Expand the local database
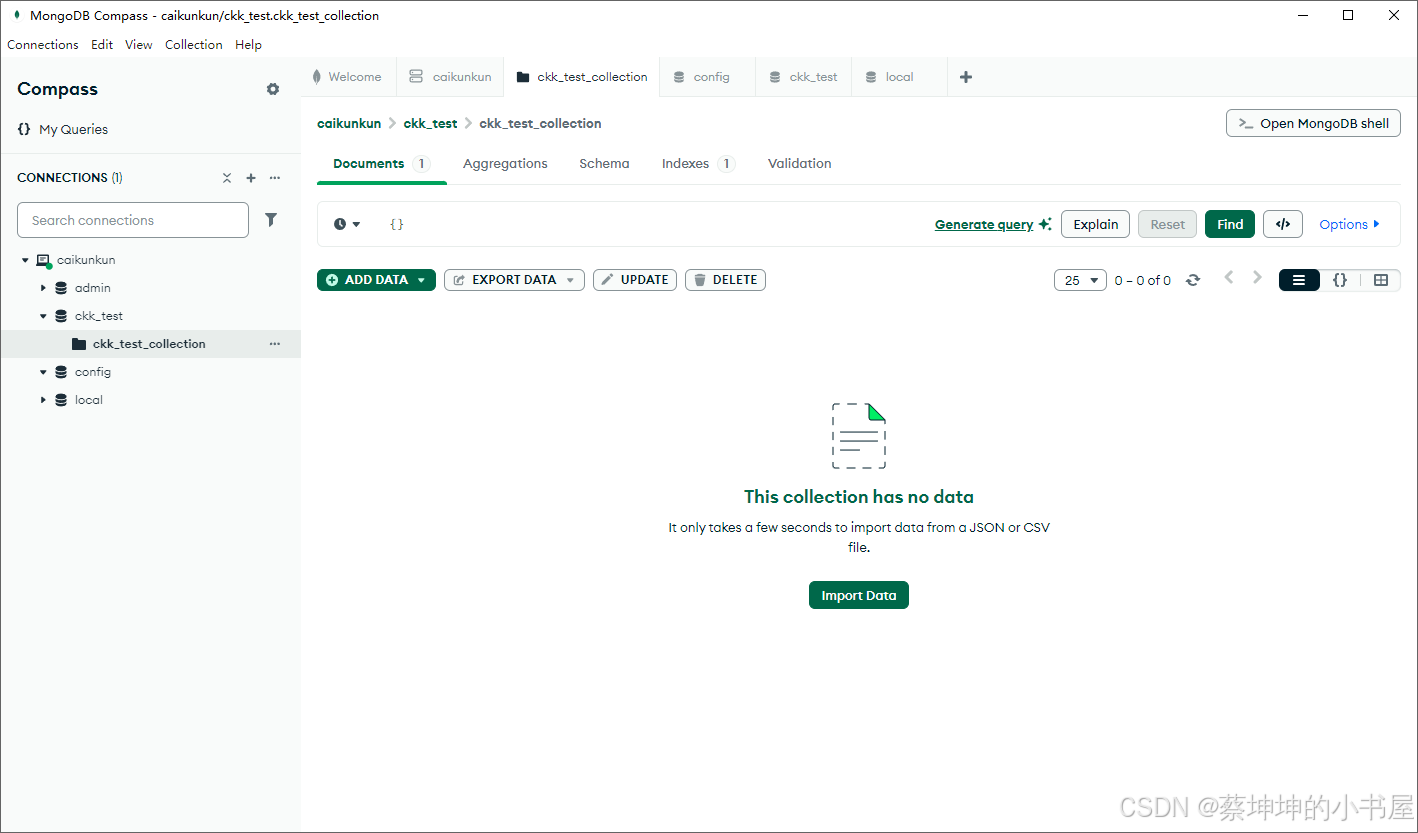 [x=43, y=399]
